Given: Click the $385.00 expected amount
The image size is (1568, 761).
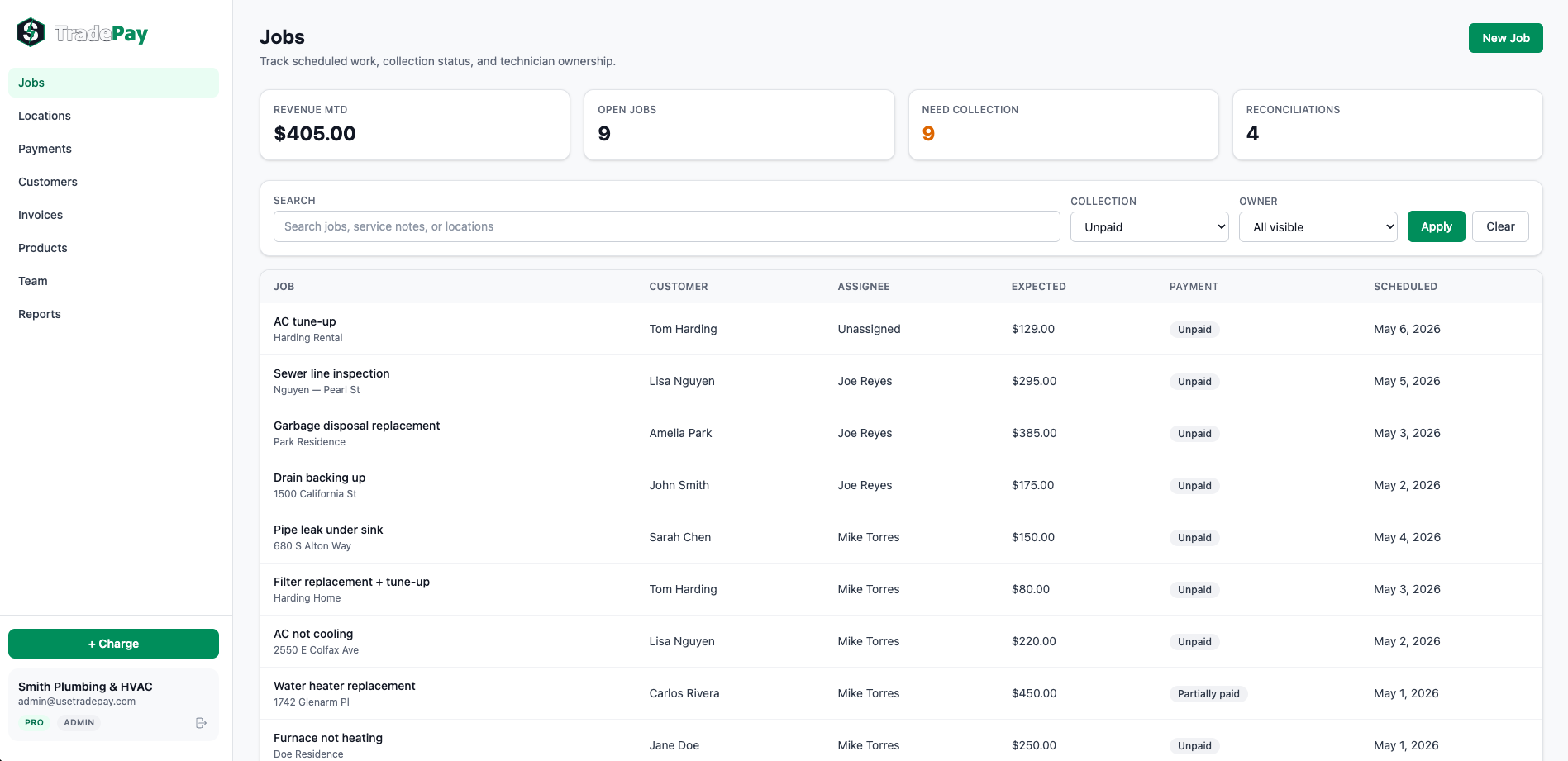Looking at the screenshot, I should click(1034, 433).
